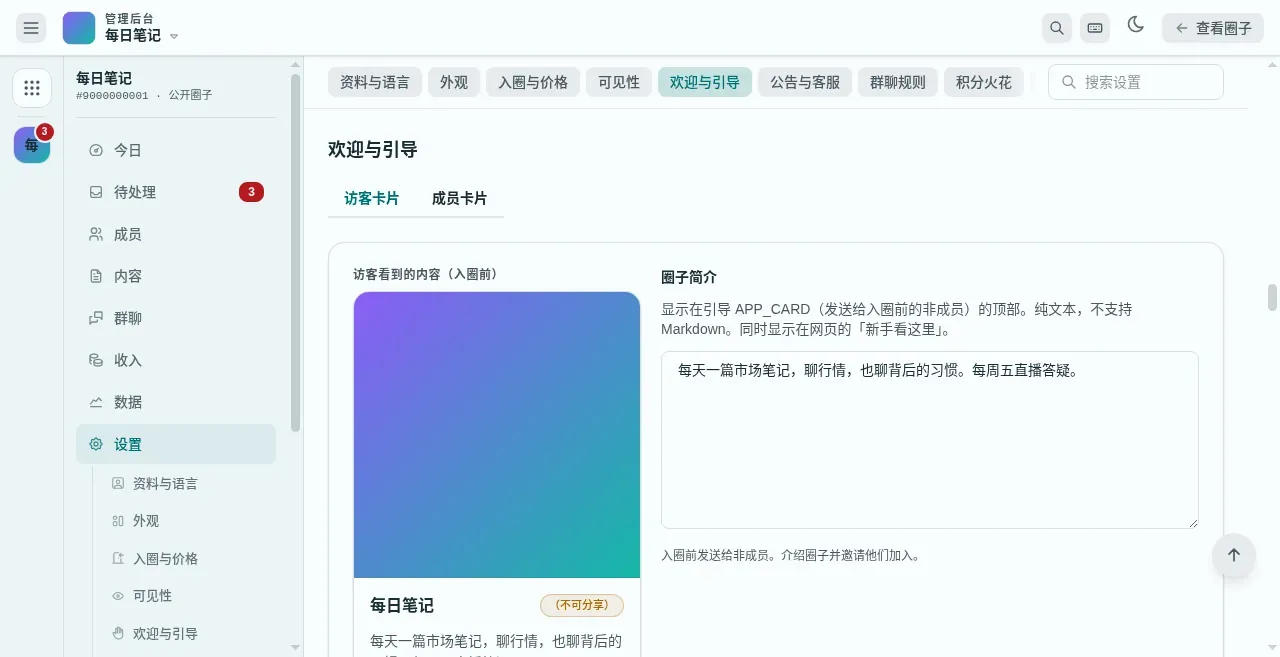Viewport: 1280px width, 657px height.
Task: Open 群聊 section
Action: 176,318
